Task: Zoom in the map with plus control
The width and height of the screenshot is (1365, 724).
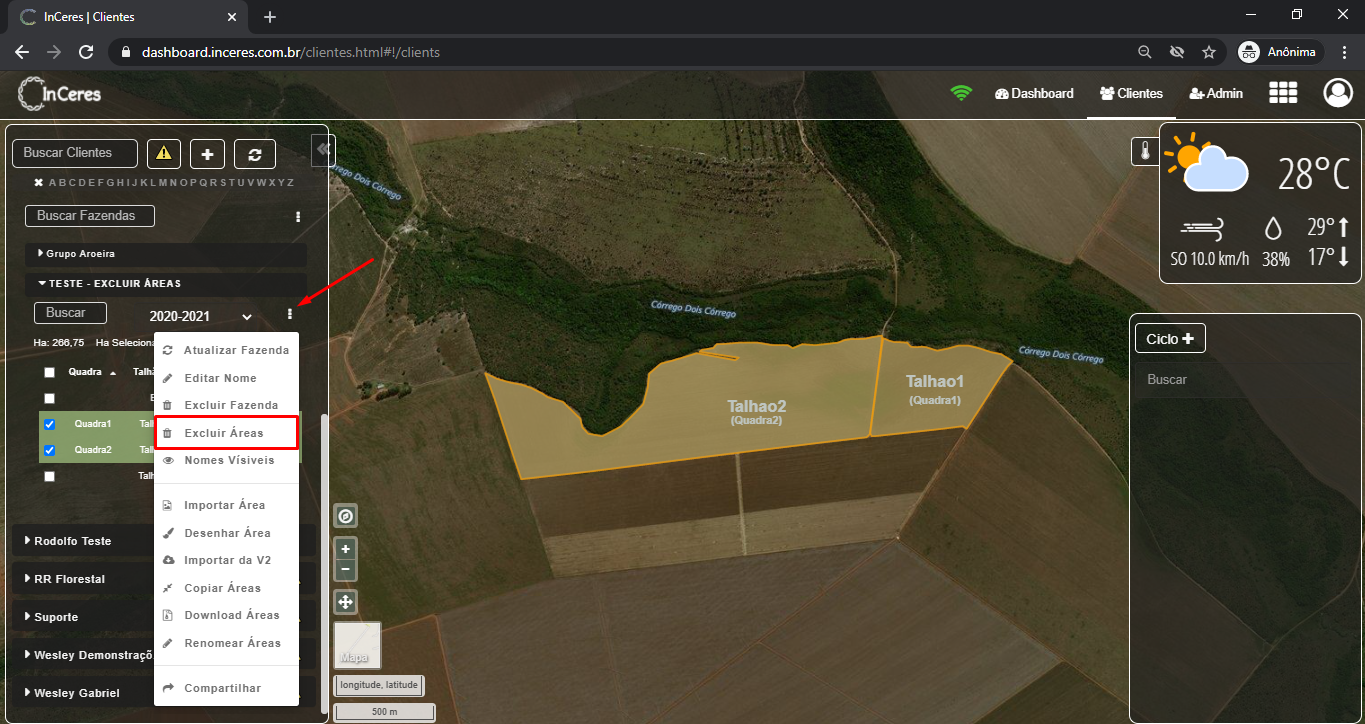Action: tap(345, 549)
